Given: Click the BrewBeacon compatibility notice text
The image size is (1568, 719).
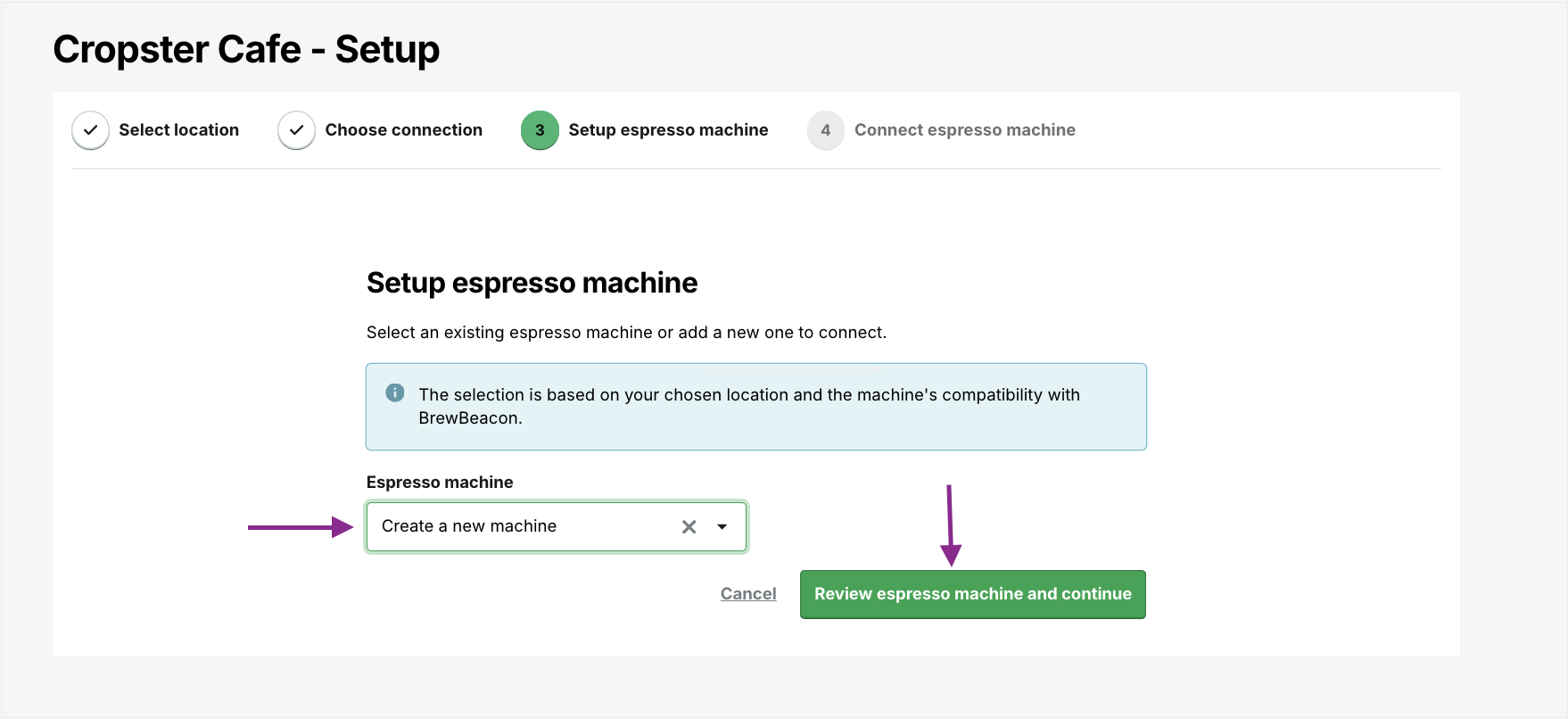Looking at the screenshot, I should tap(749, 406).
